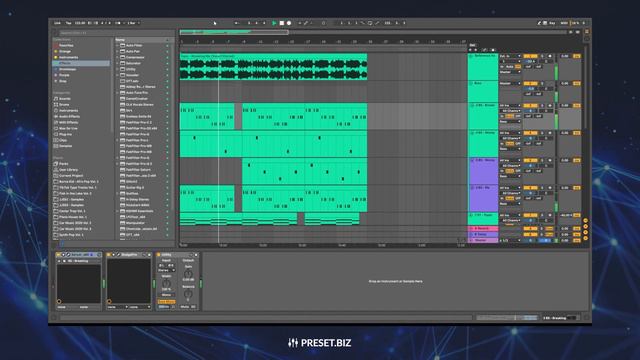This screenshot has height=360, width=640.
Task: Turn off the ShaperBox device activator
Action: click(x=109, y=255)
